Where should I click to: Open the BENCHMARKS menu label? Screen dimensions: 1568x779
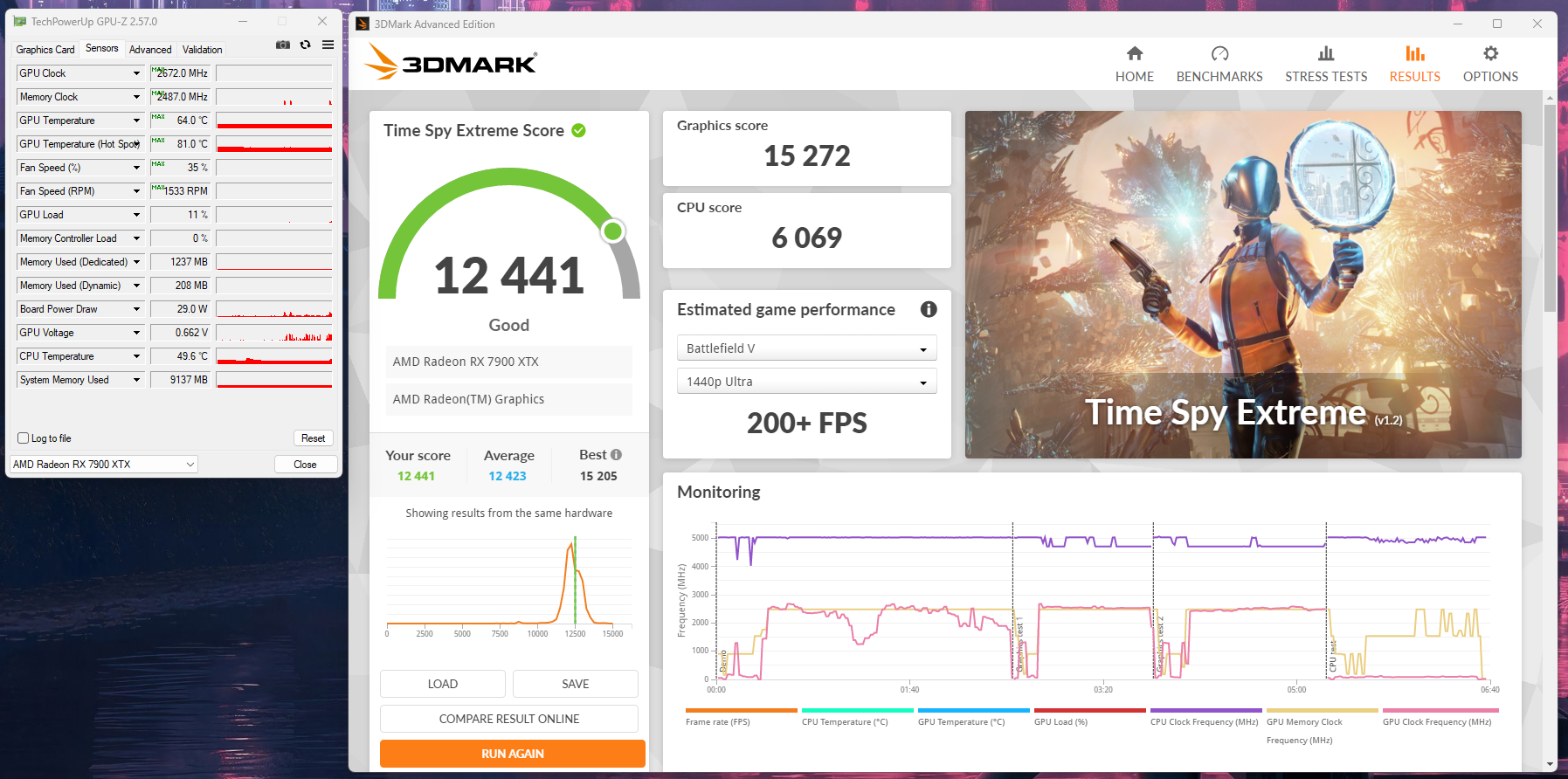[1219, 77]
